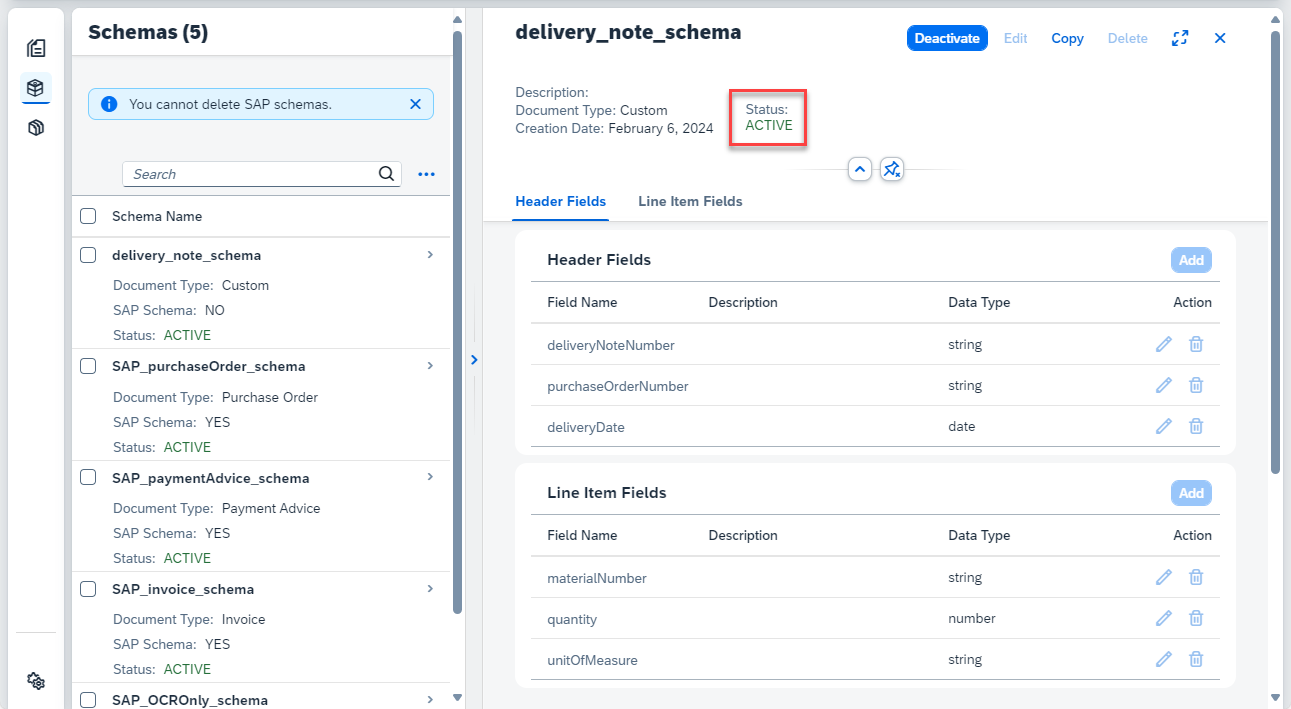
Task: Click the panel splitter collapse arrow
Action: pos(474,360)
